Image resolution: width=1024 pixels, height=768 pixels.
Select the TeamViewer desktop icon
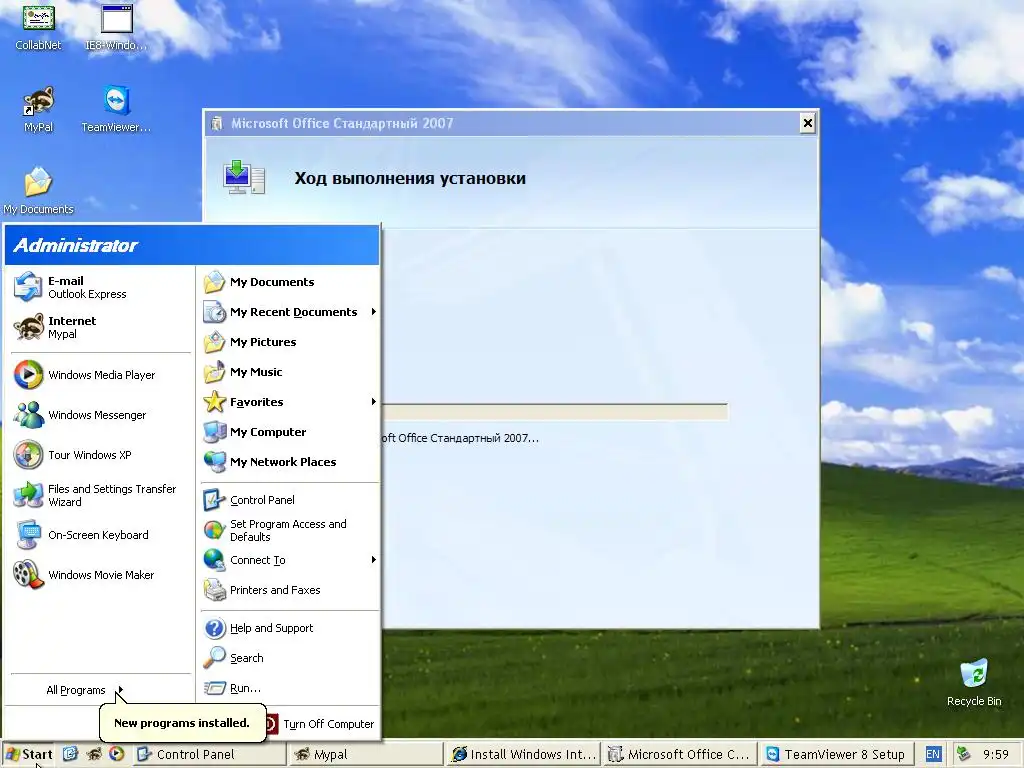[116, 109]
